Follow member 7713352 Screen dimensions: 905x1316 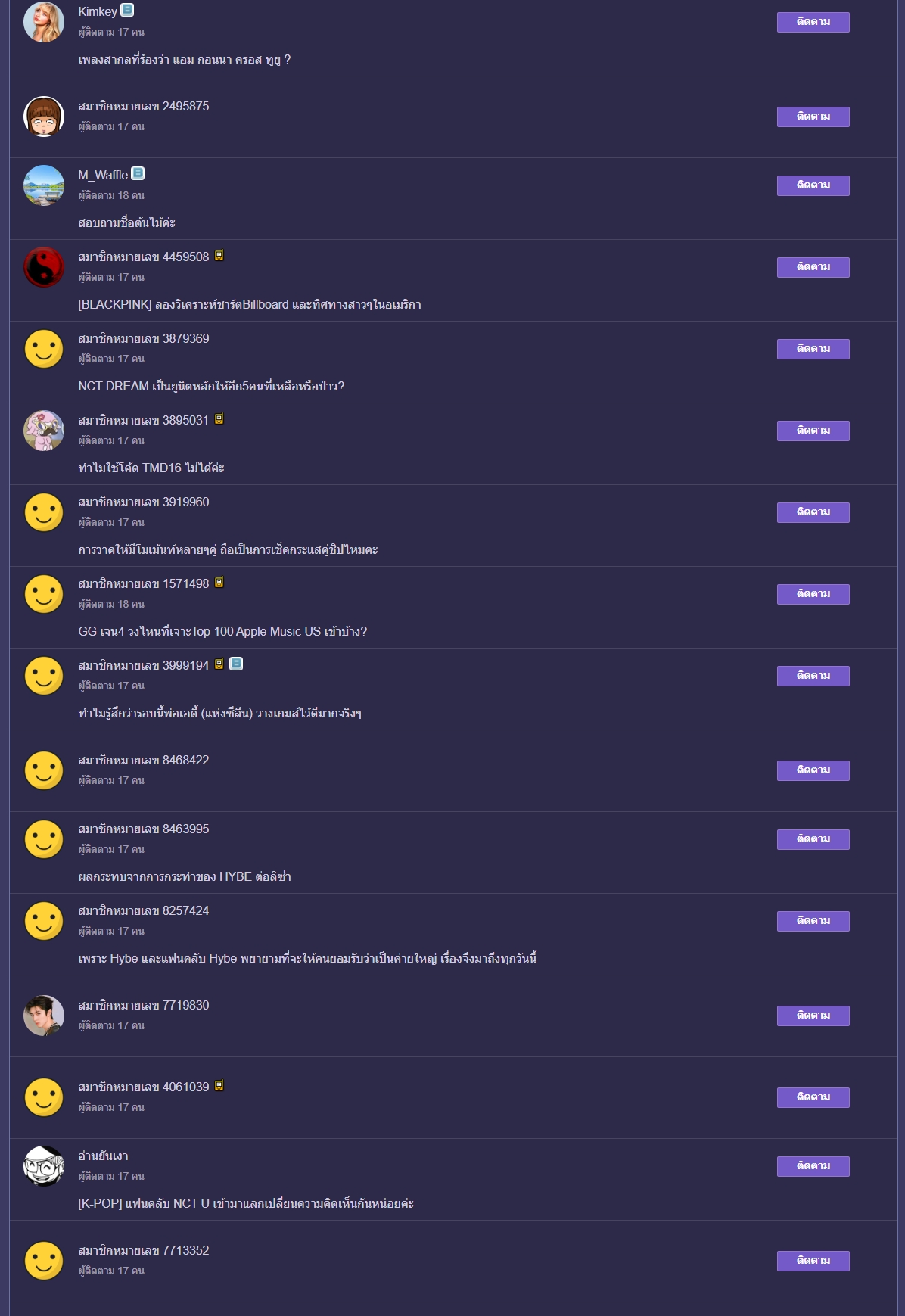(x=813, y=1261)
